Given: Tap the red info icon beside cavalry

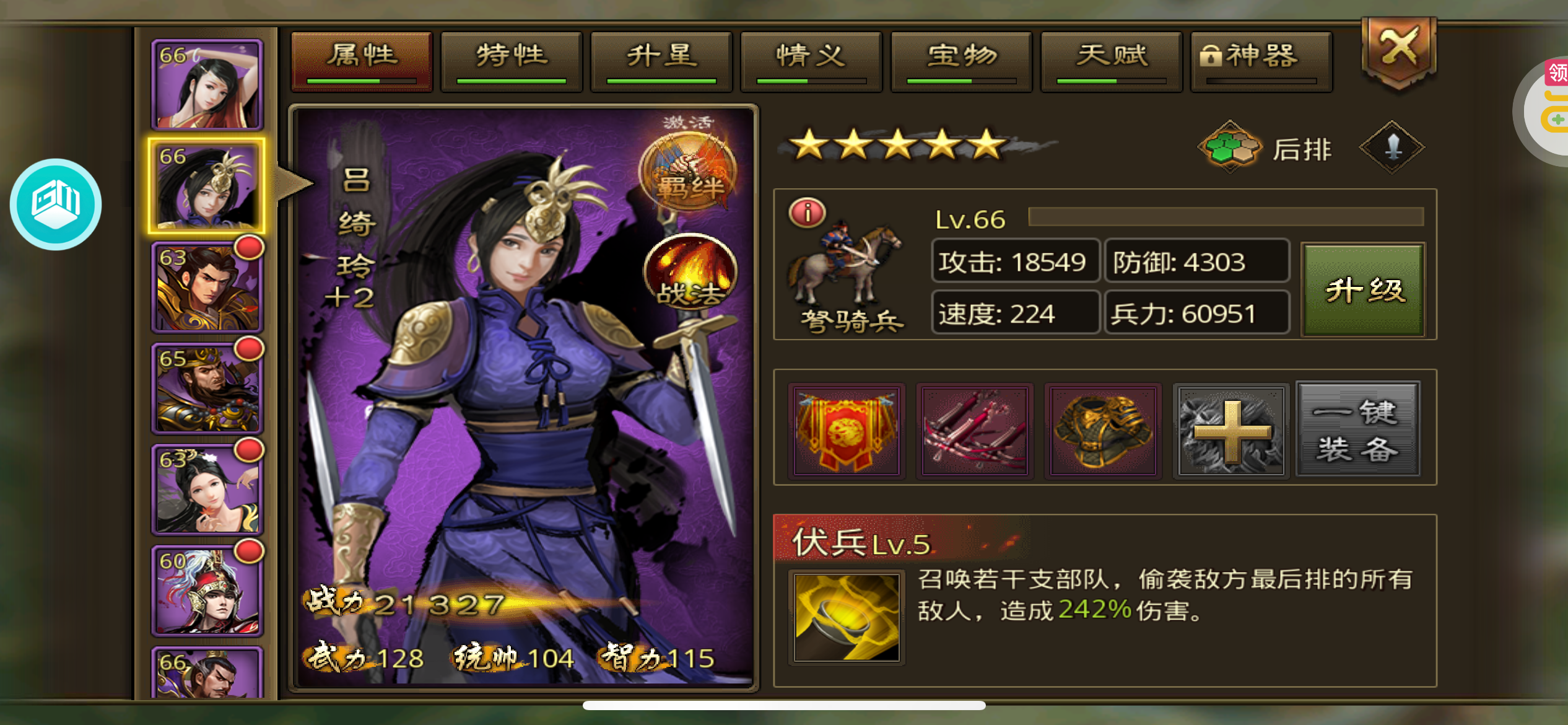Looking at the screenshot, I should coord(807,213).
